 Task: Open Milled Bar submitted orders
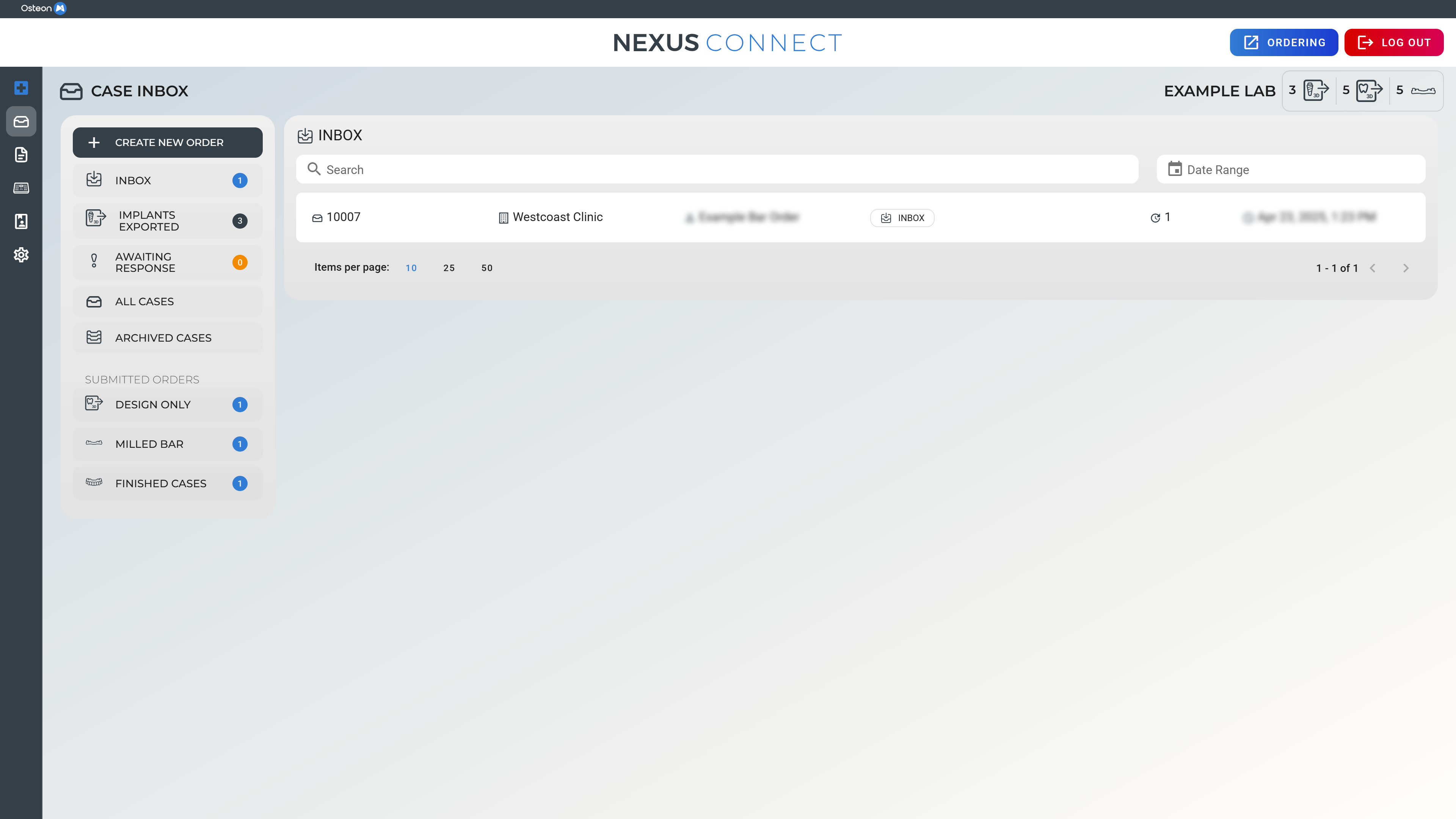[x=167, y=444]
